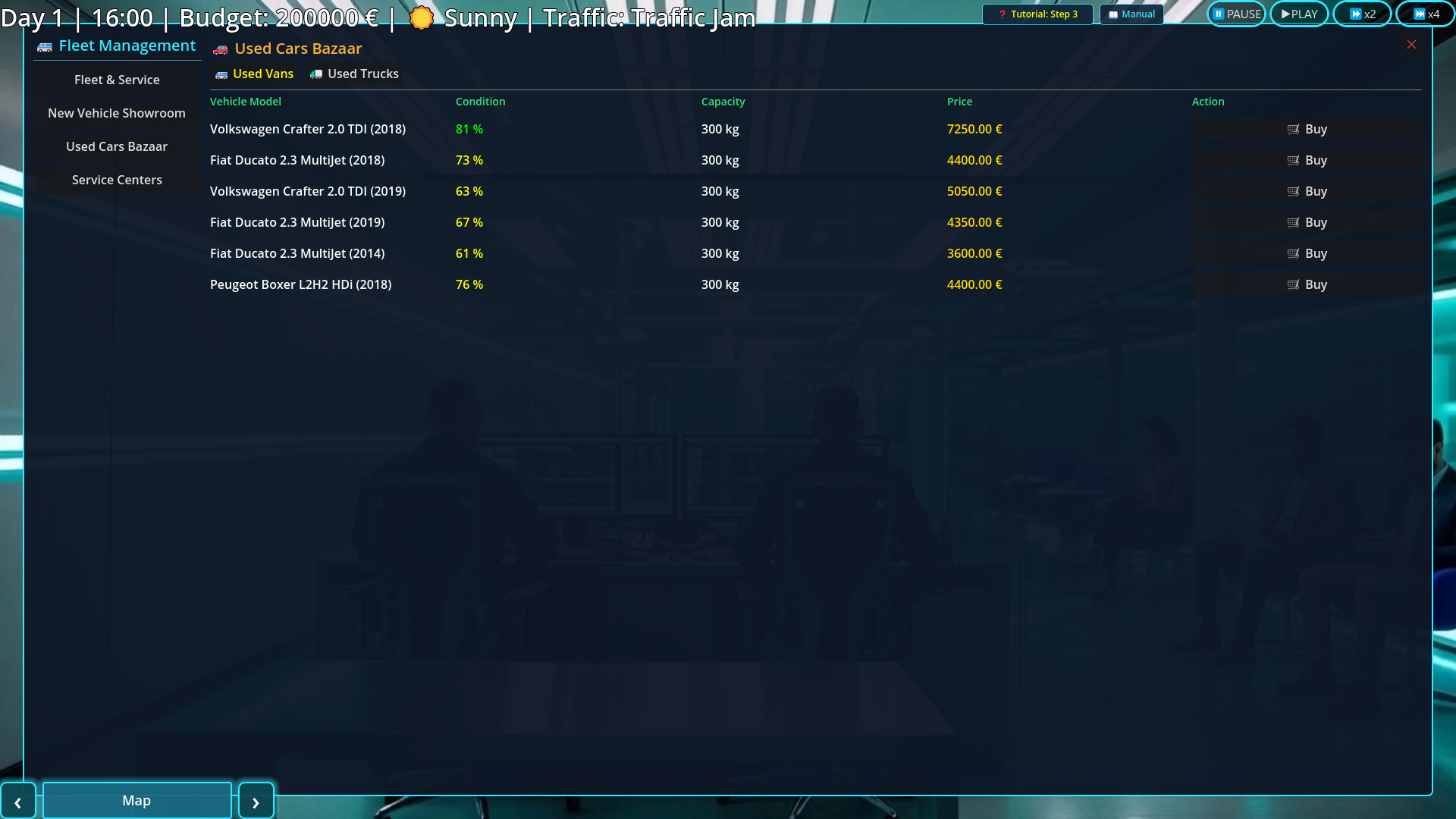Image resolution: width=1456 pixels, height=819 pixels.
Task: Buy the Volkswagen Crafter 2.0 TDI (2019)
Action: (x=1307, y=191)
